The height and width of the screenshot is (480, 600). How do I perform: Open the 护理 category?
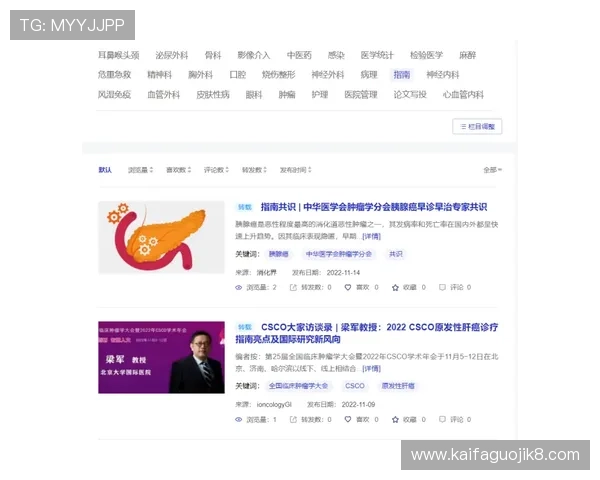tap(320, 95)
